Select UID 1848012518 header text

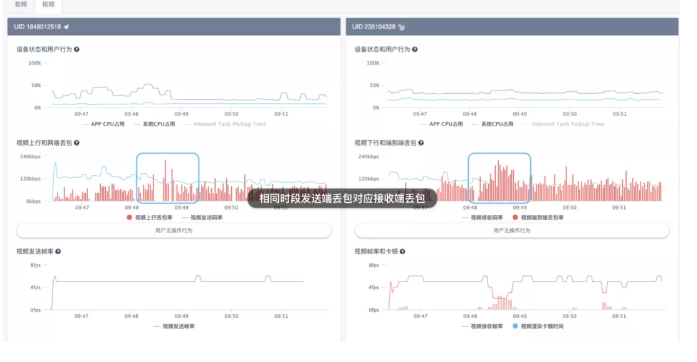click(37, 27)
